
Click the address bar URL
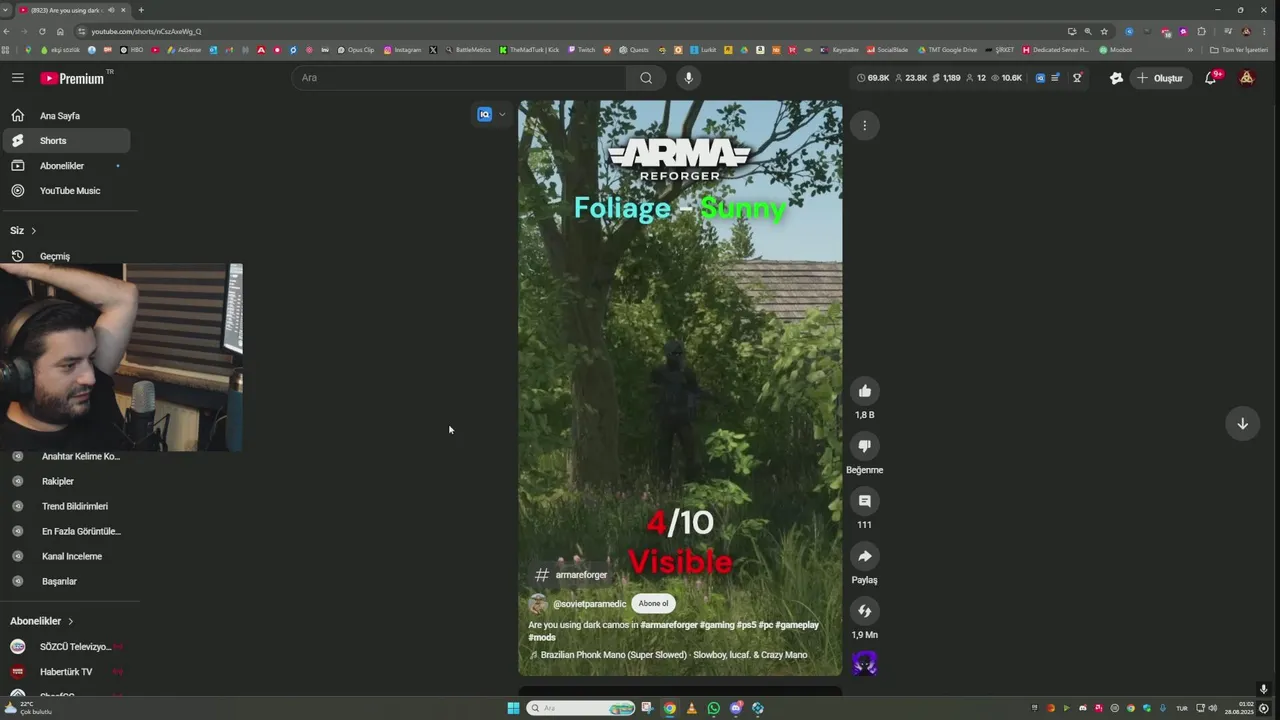pyautogui.click(x=146, y=31)
